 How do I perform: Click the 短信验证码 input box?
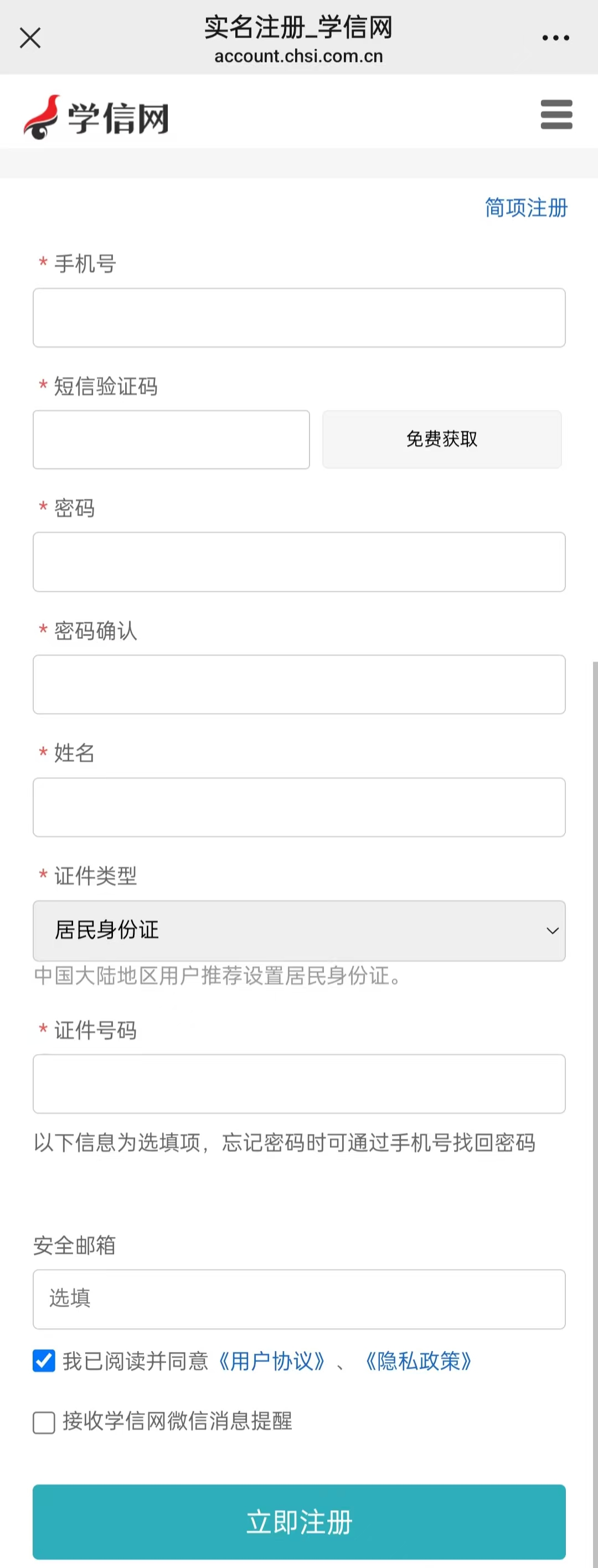[171, 440]
